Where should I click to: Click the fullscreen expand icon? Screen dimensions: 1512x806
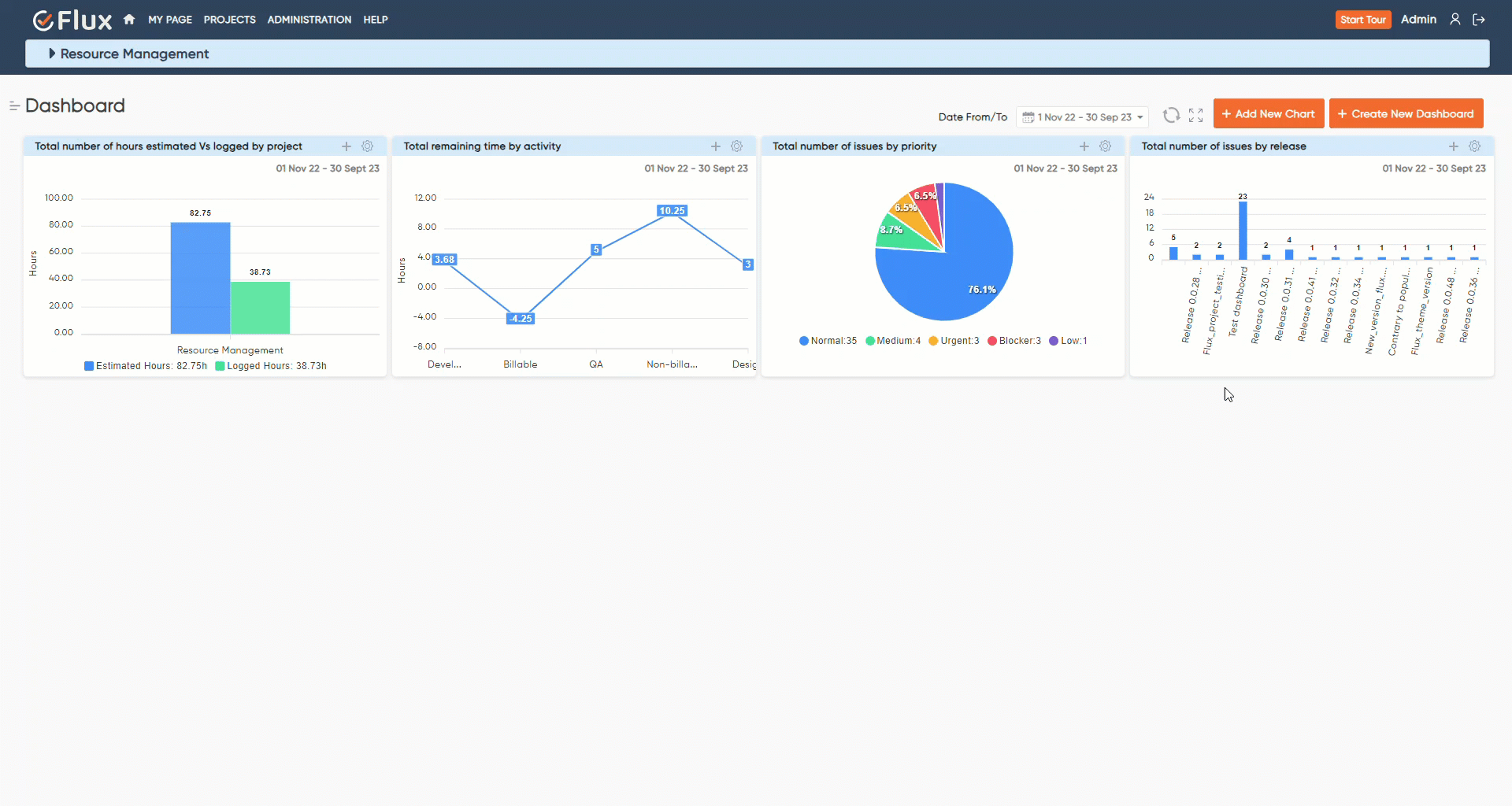[1195, 115]
